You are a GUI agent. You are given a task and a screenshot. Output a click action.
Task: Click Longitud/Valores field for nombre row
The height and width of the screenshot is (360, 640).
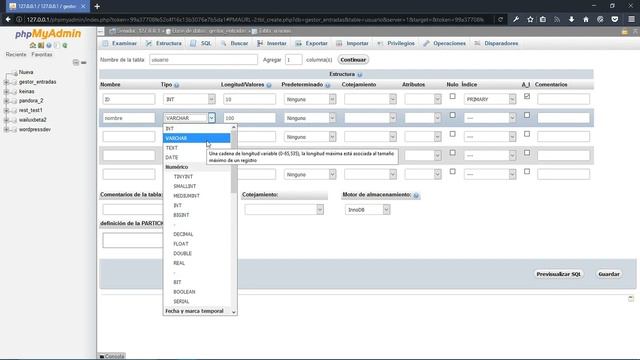pos(249,118)
